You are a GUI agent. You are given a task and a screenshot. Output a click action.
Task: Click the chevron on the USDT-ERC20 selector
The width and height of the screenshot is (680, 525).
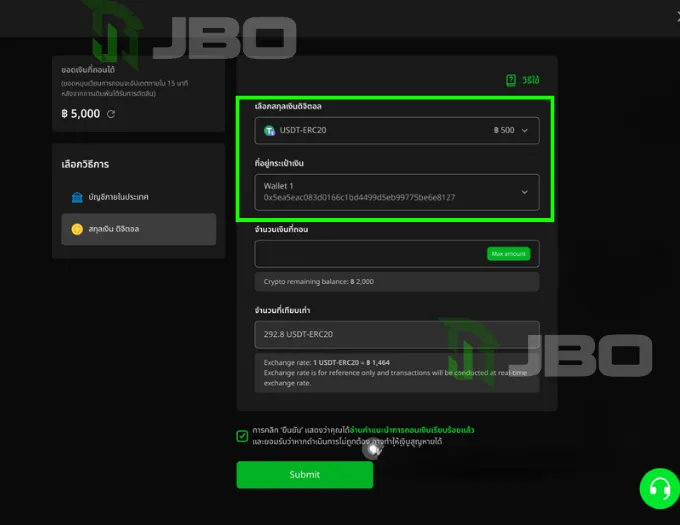[x=525, y=130]
